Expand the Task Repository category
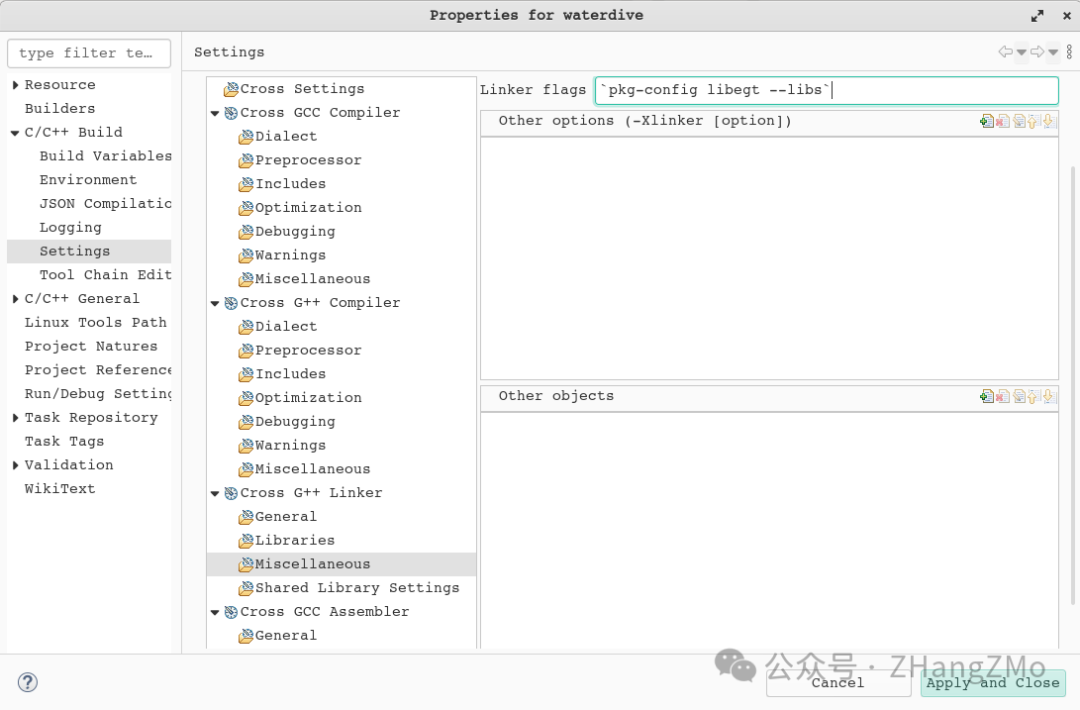This screenshot has height=710, width=1080. [x=15, y=418]
